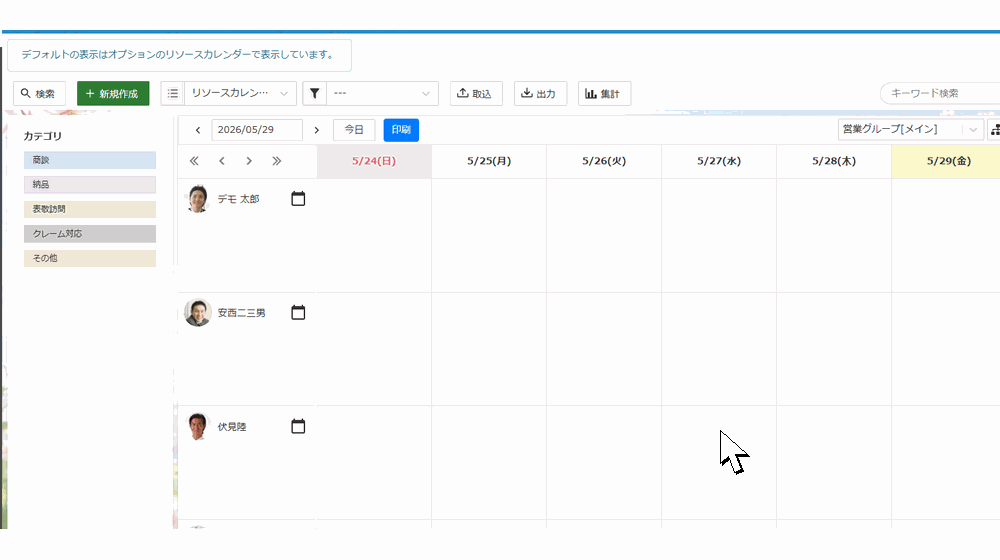Select the 納品 category swatch
The image size is (1000, 560).
[x=90, y=185]
